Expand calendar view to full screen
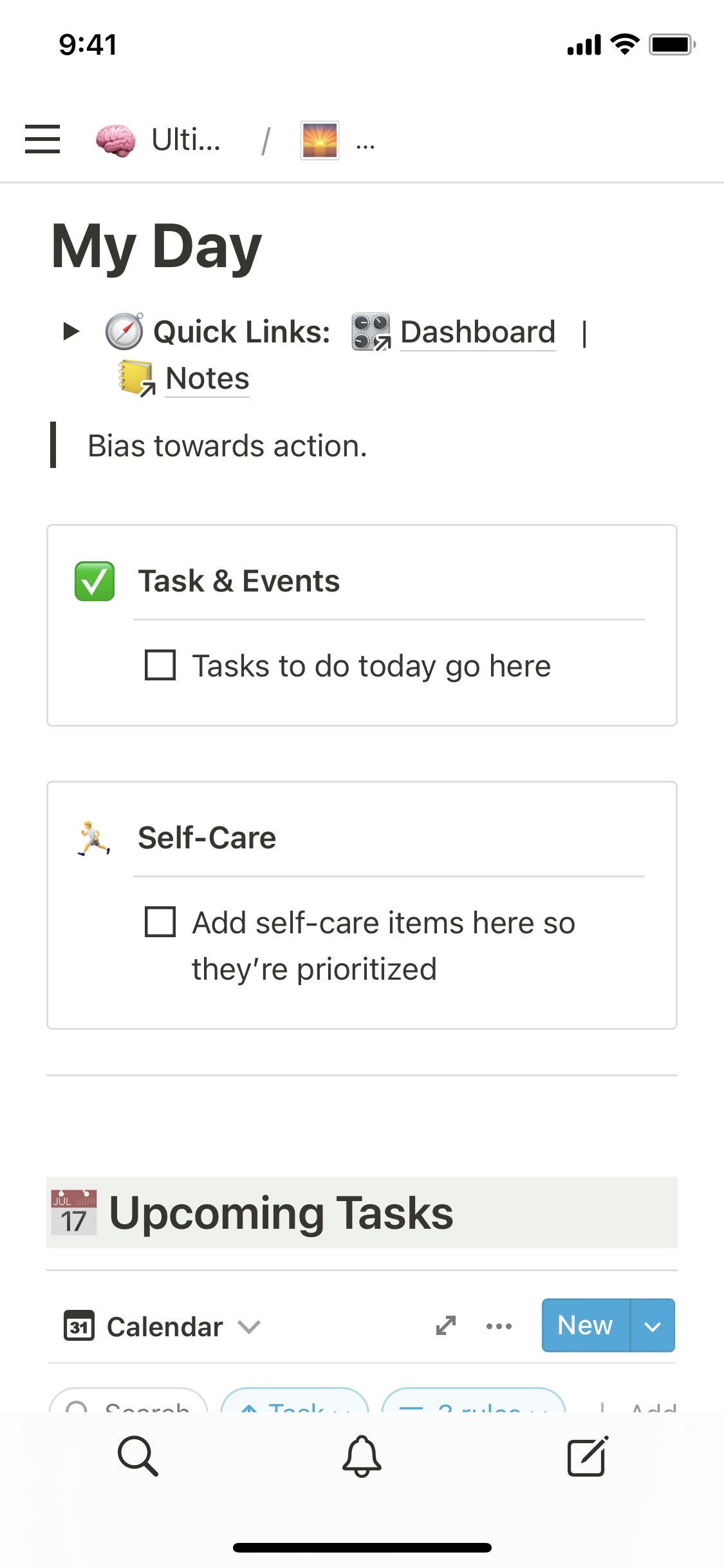Viewport: 724px width, 1568px height. pos(445,1325)
